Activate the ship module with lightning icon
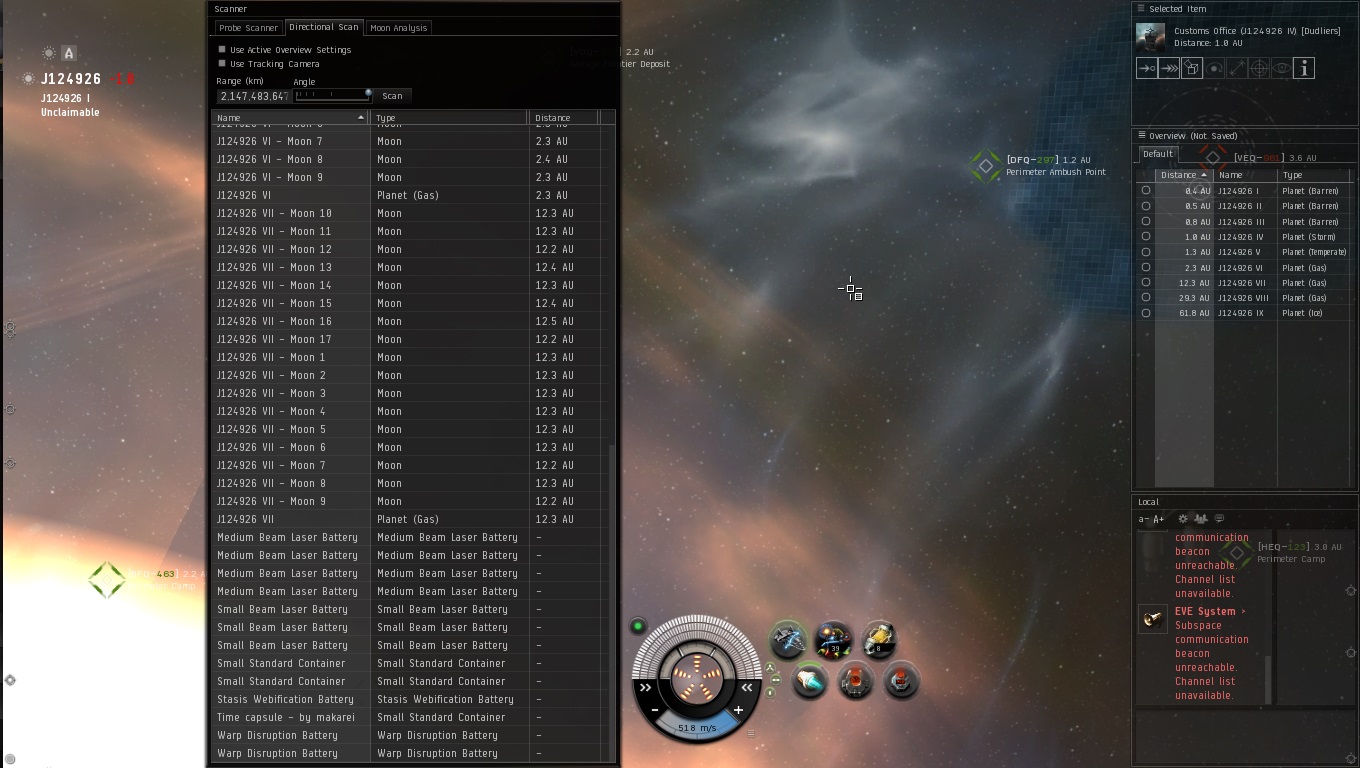The width and height of the screenshot is (1360, 768). (788, 640)
